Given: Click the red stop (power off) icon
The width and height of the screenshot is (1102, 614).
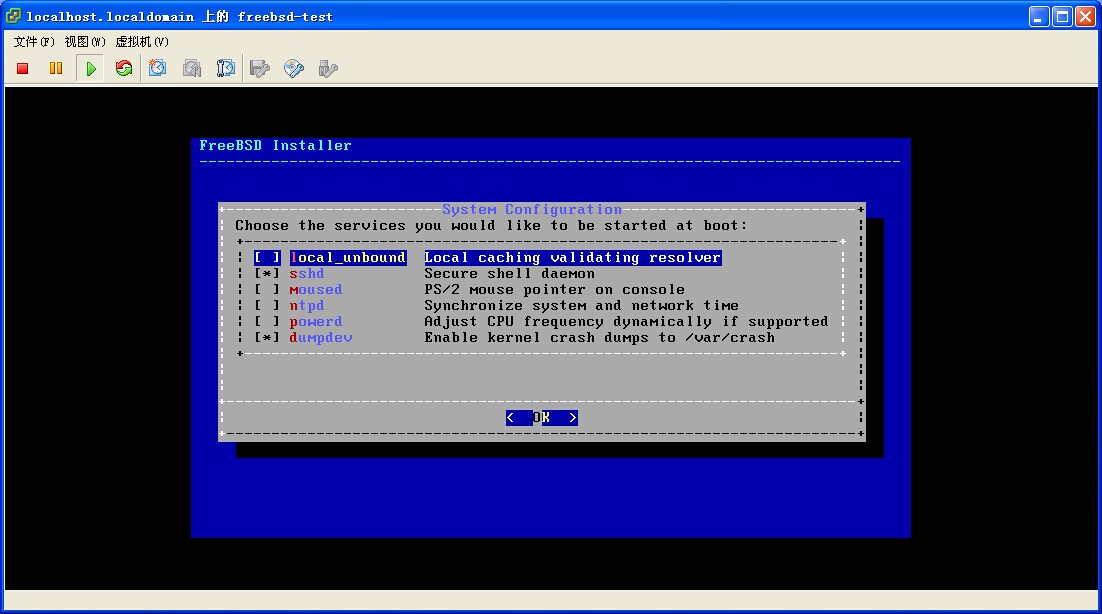Looking at the screenshot, I should point(23,68).
